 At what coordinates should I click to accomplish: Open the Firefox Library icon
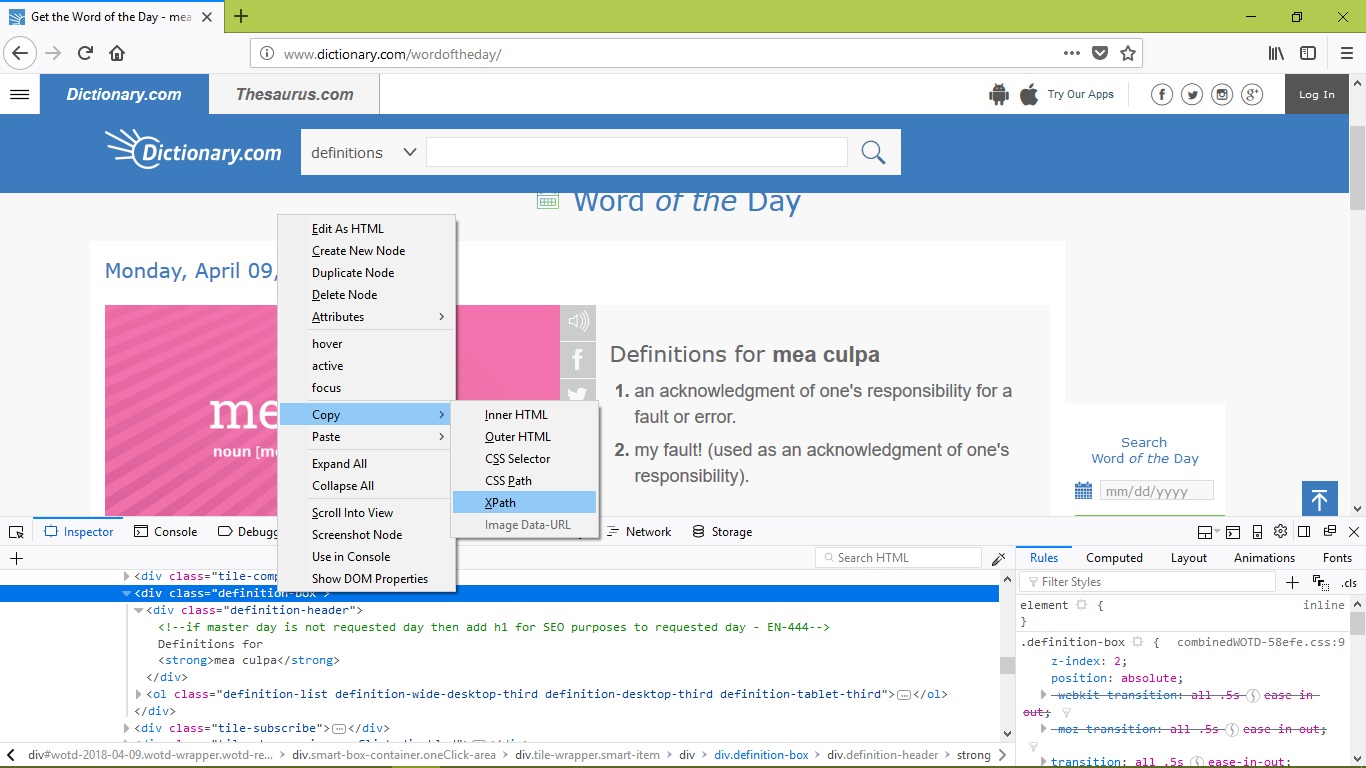1276,53
